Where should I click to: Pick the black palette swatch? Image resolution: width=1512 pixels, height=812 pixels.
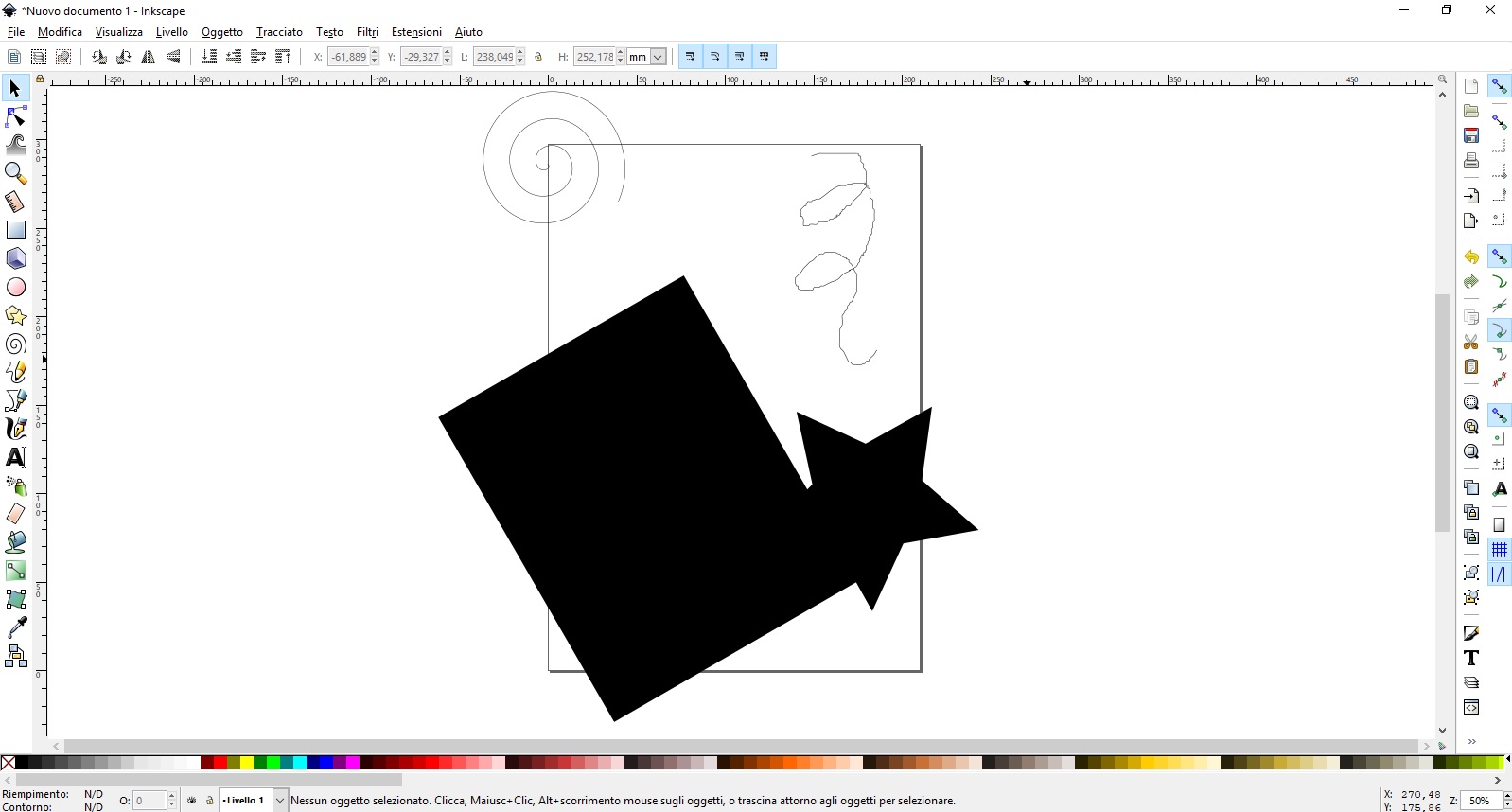(x=22, y=763)
